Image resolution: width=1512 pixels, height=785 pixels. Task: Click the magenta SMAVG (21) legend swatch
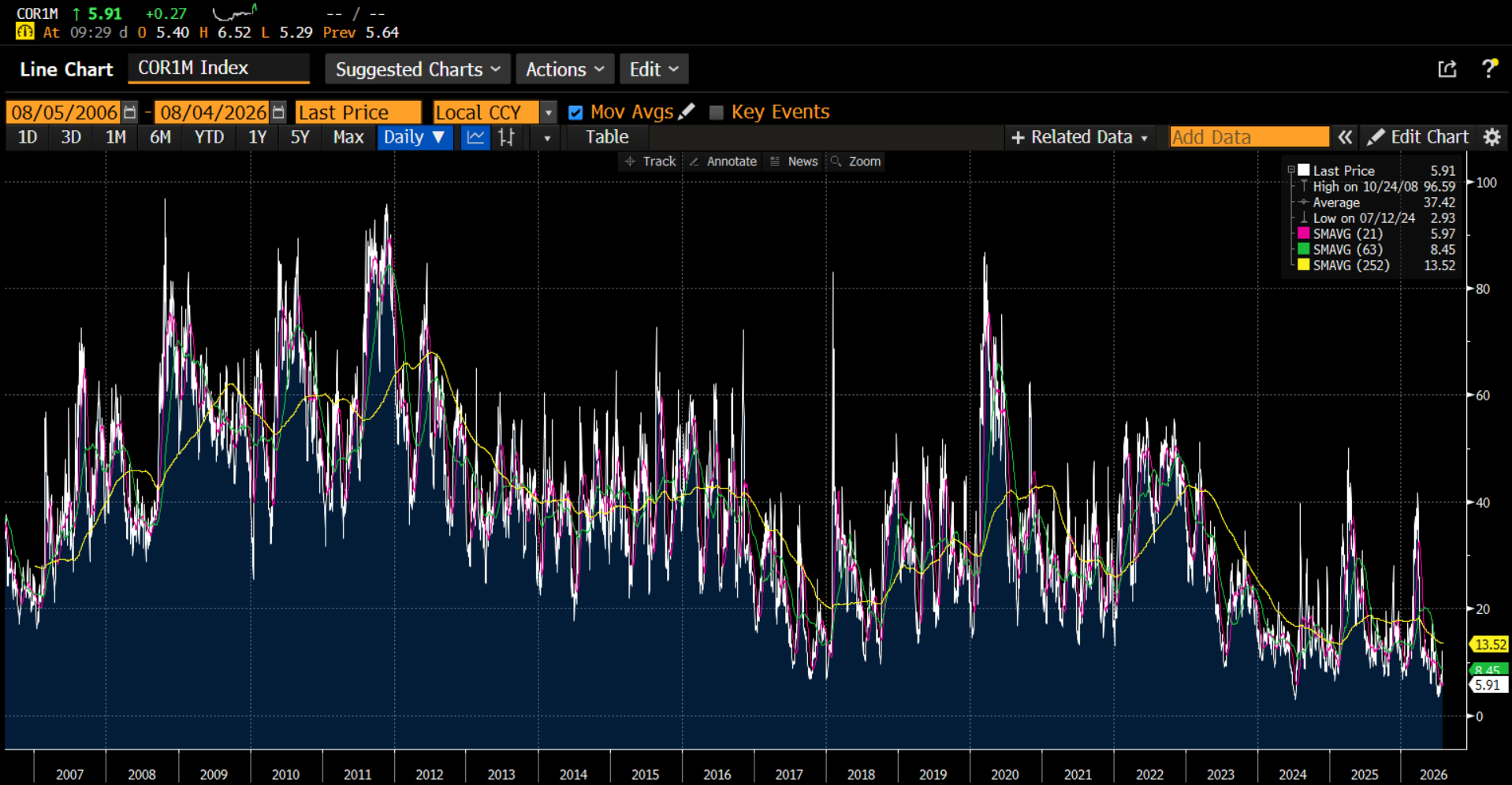coord(1304,233)
